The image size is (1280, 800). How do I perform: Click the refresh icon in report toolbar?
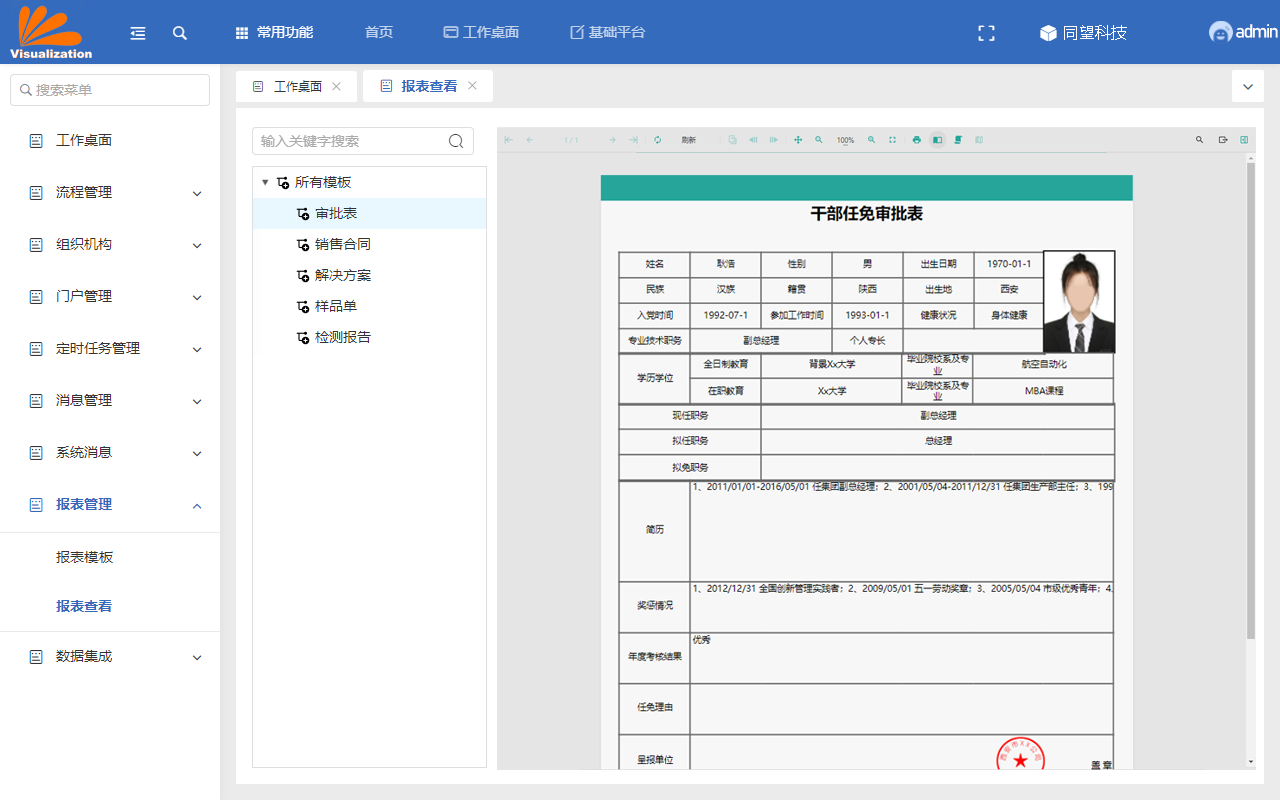point(657,140)
